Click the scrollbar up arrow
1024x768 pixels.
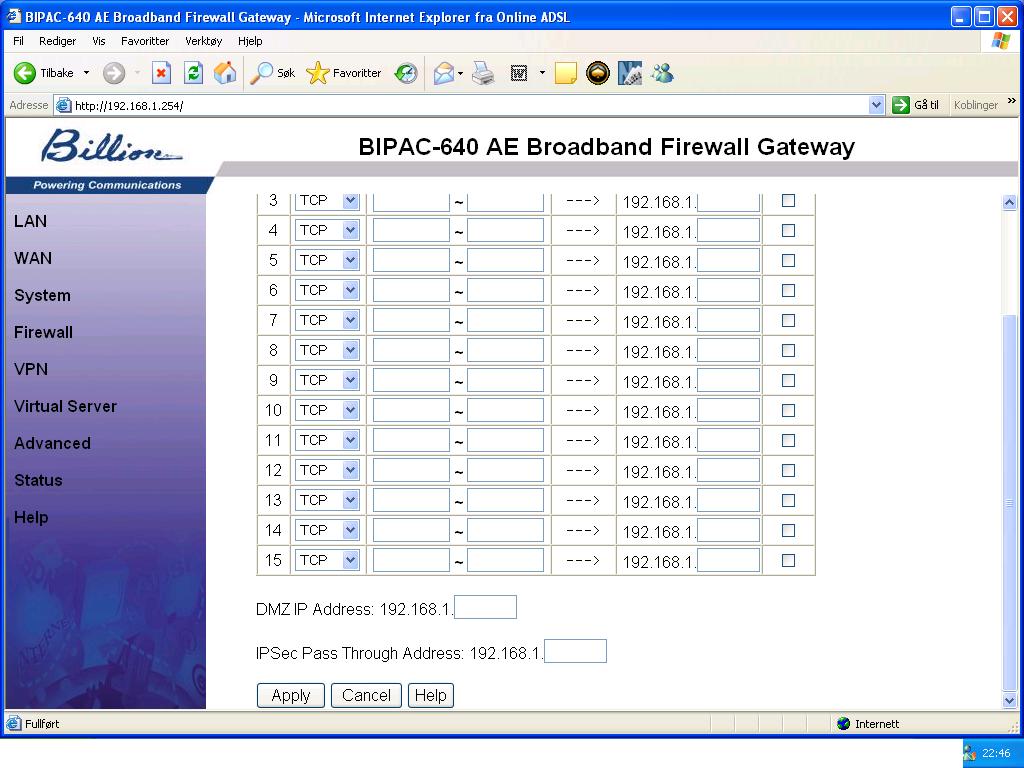click(x=1009, y=202)
